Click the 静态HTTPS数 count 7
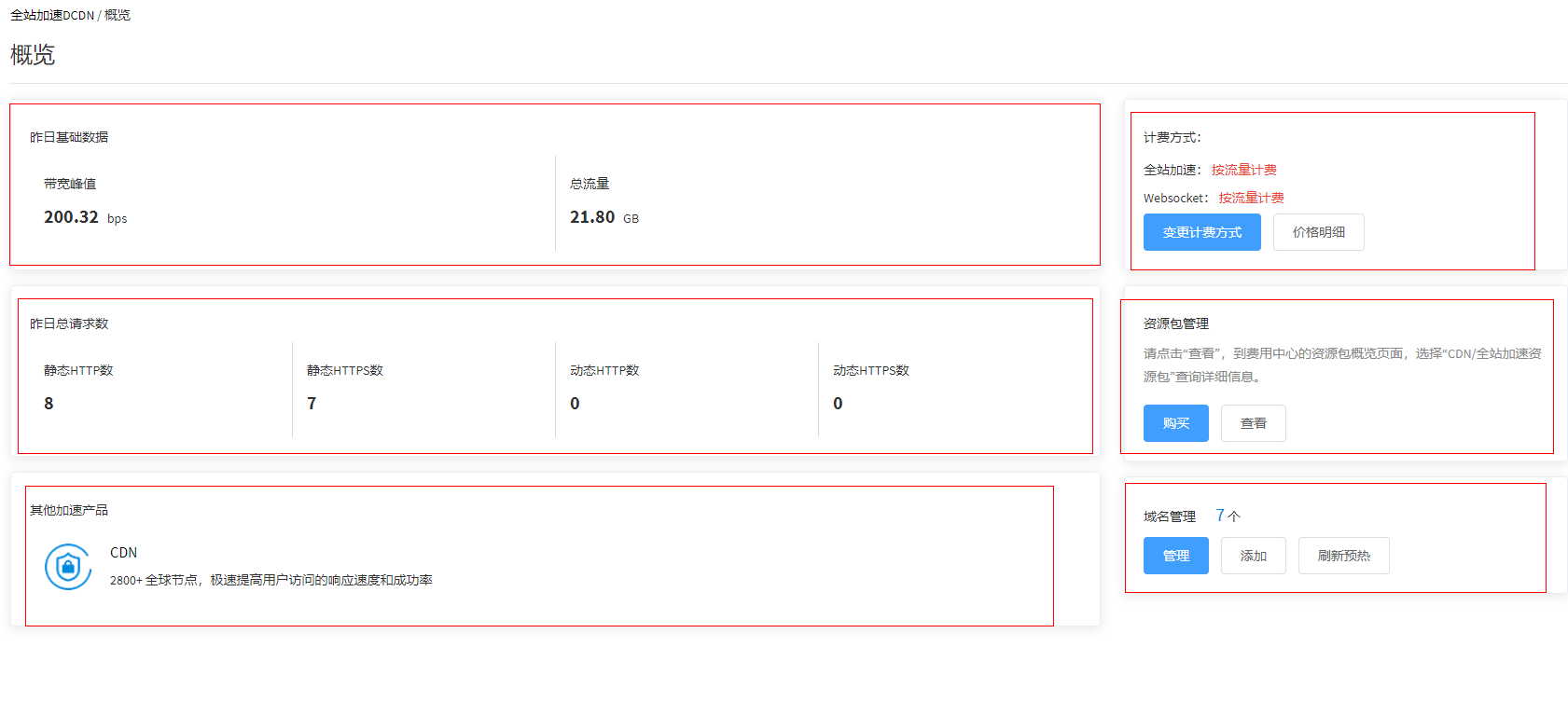 tap(312, 404)
